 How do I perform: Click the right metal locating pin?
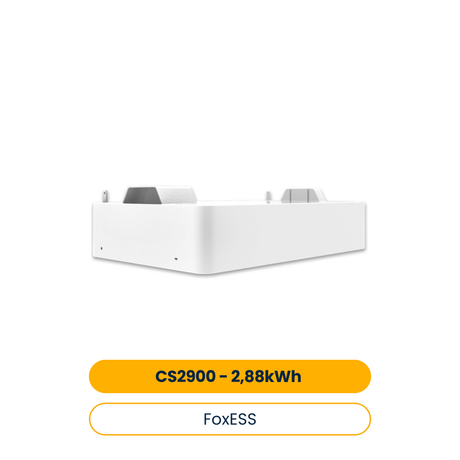click(x=268, y=197)
